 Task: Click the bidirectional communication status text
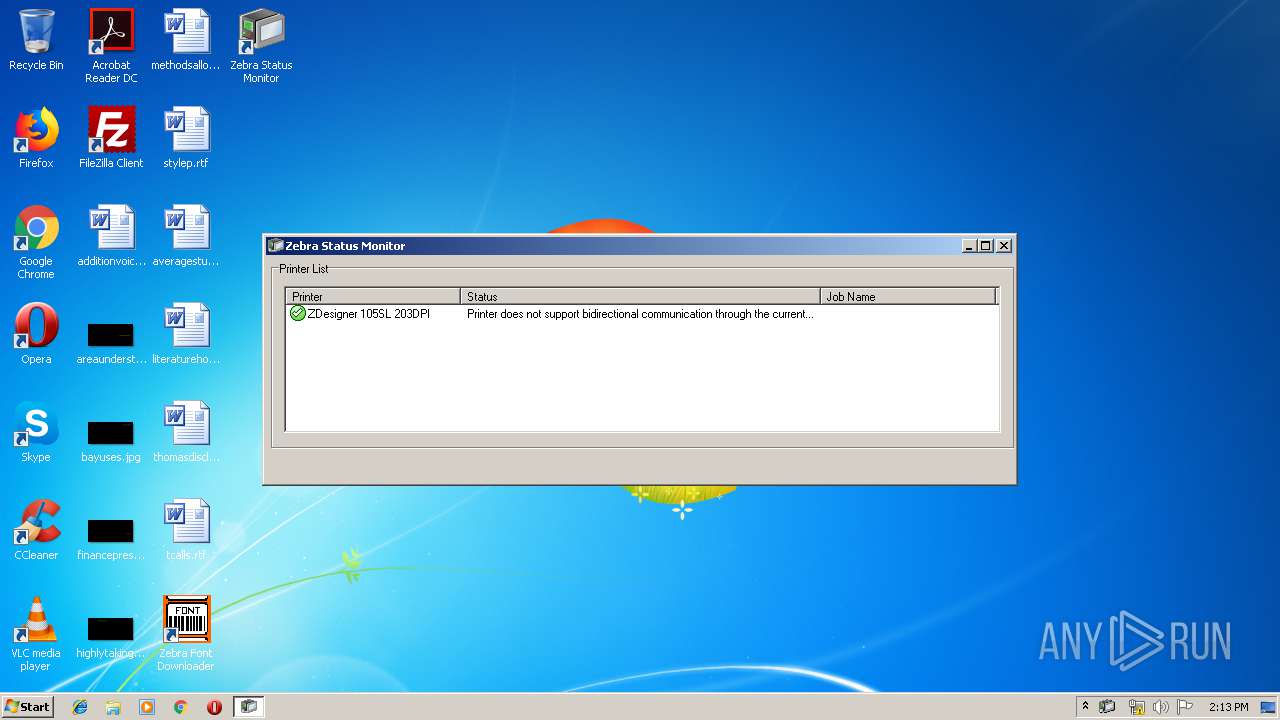[640, 314]
